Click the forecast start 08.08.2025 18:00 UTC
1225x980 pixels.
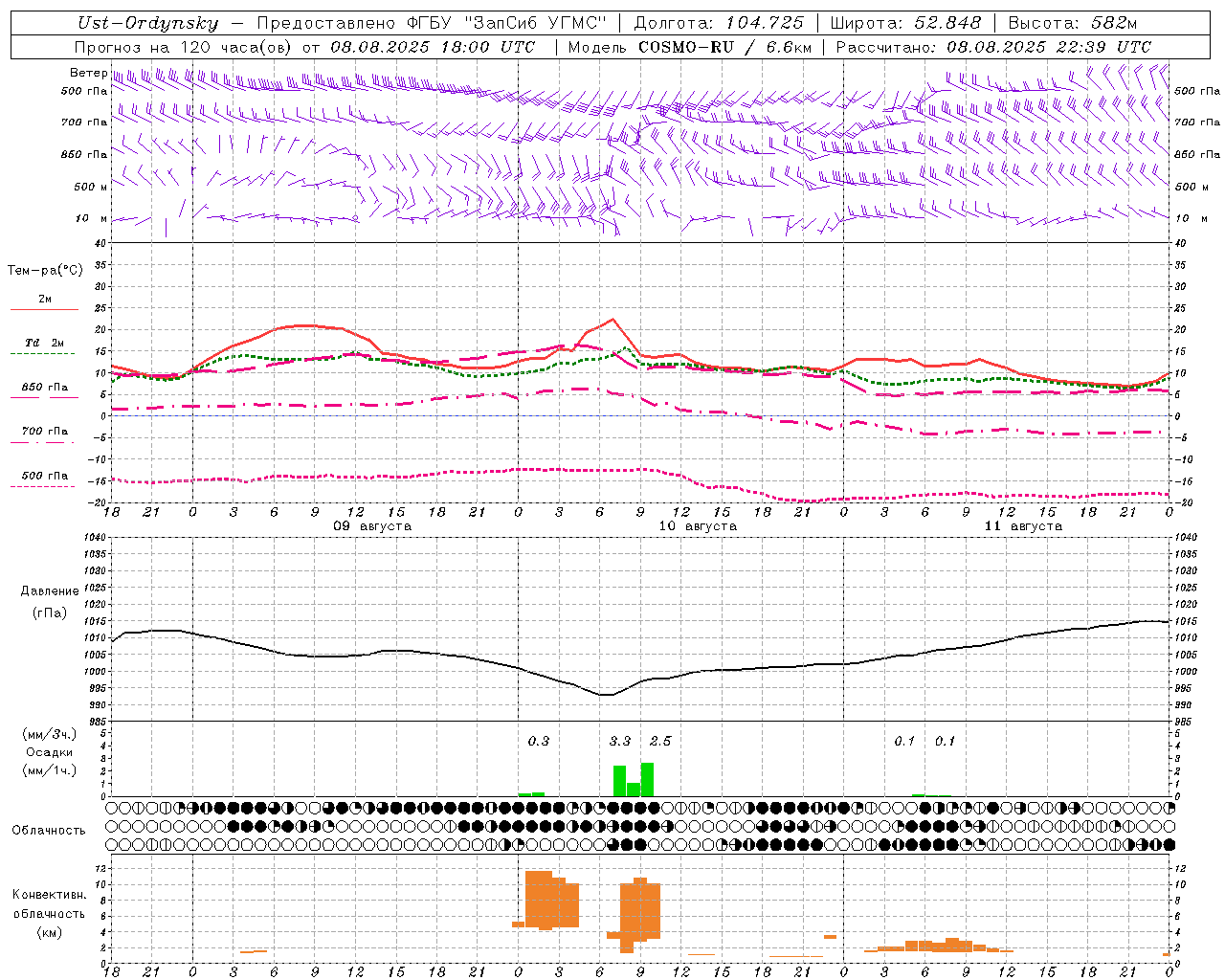point(433,47)
